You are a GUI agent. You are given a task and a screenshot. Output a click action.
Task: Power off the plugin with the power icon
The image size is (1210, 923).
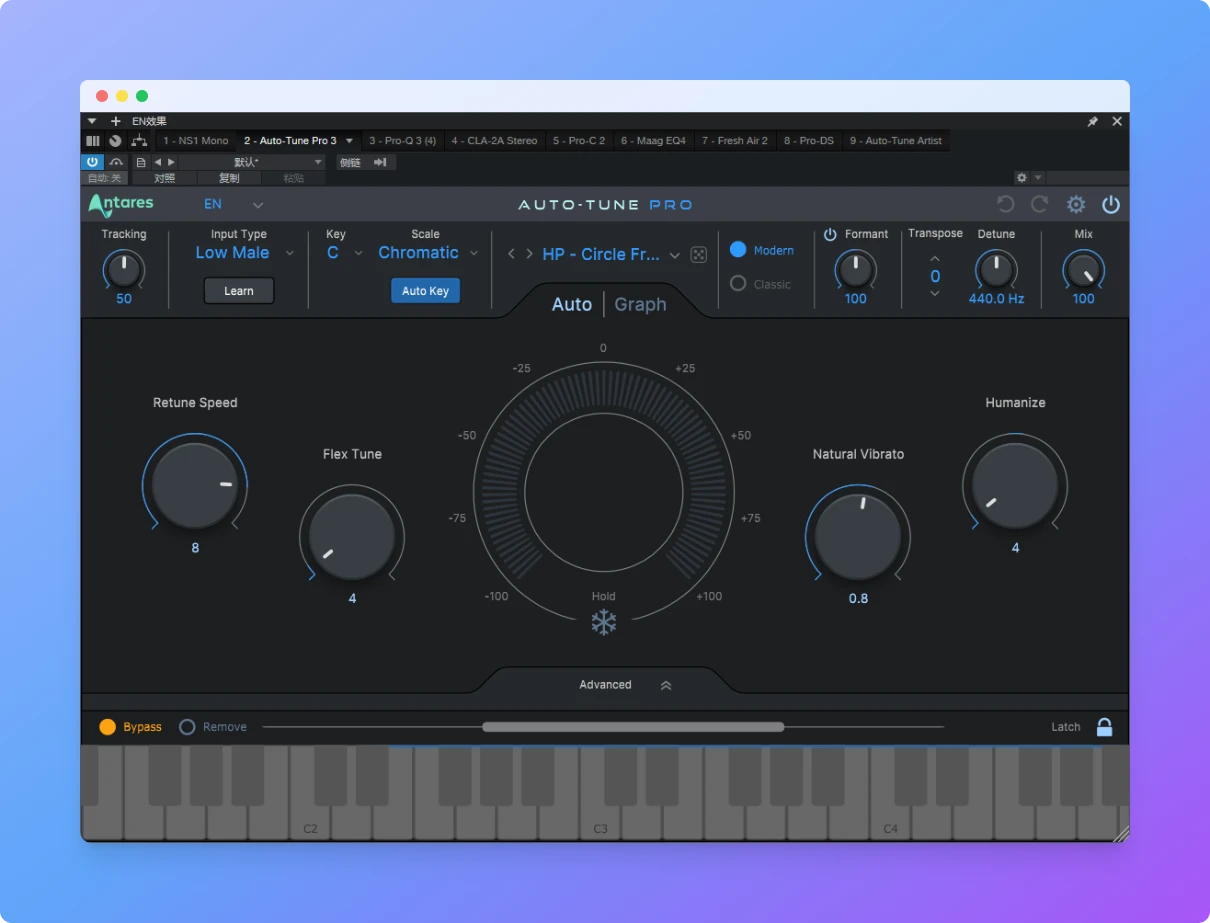1111,204
